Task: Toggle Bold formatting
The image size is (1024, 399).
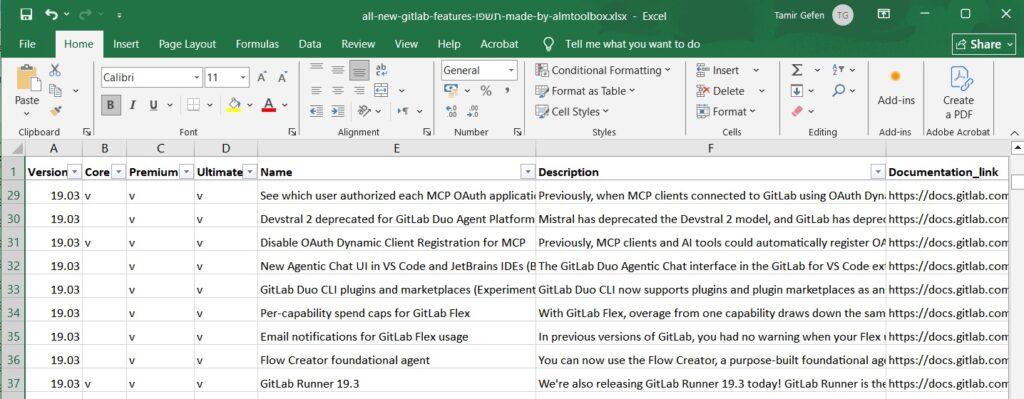Action: click(111, 104)
